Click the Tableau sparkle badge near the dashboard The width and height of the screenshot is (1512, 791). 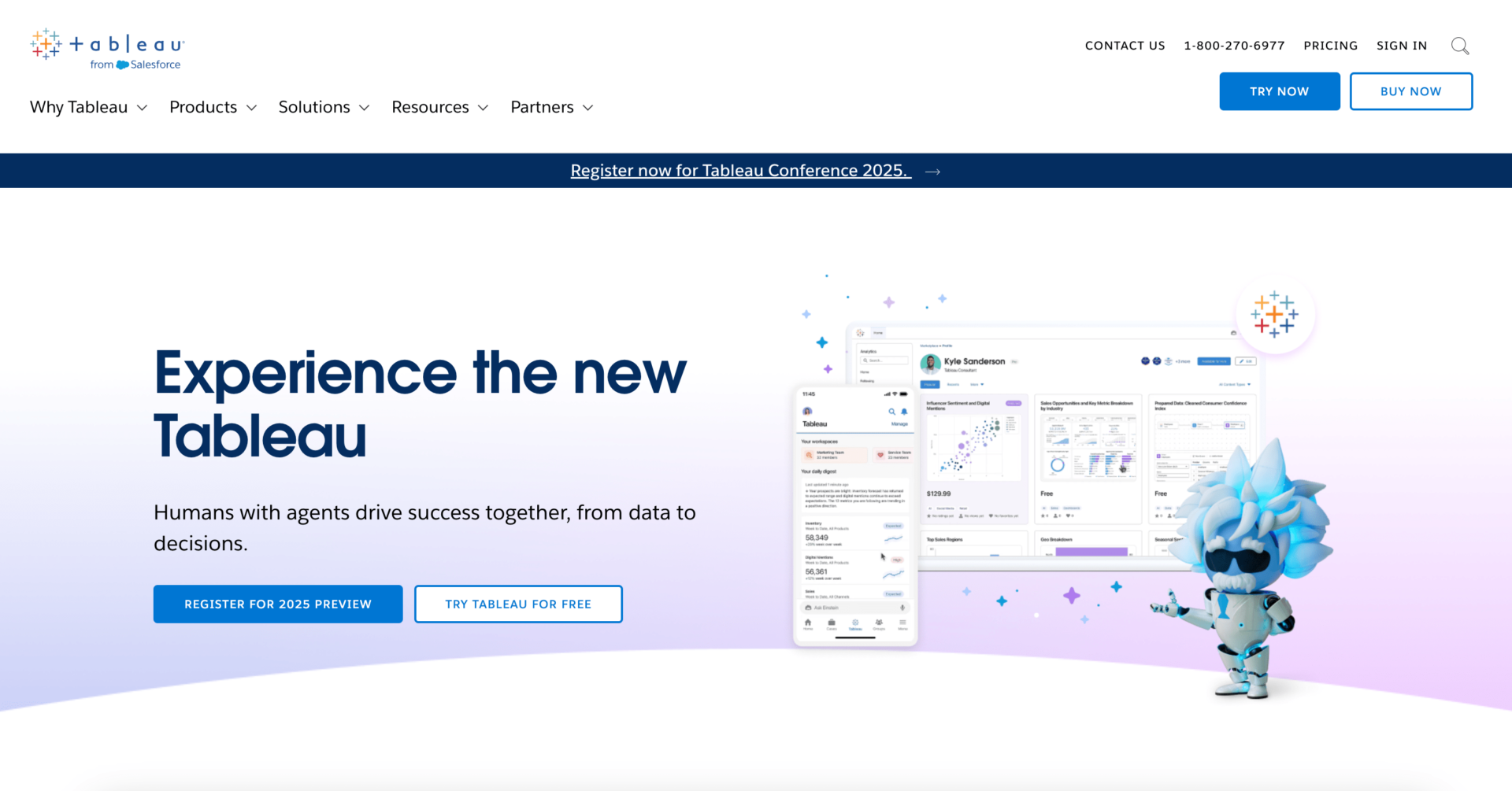[1274, 315]
